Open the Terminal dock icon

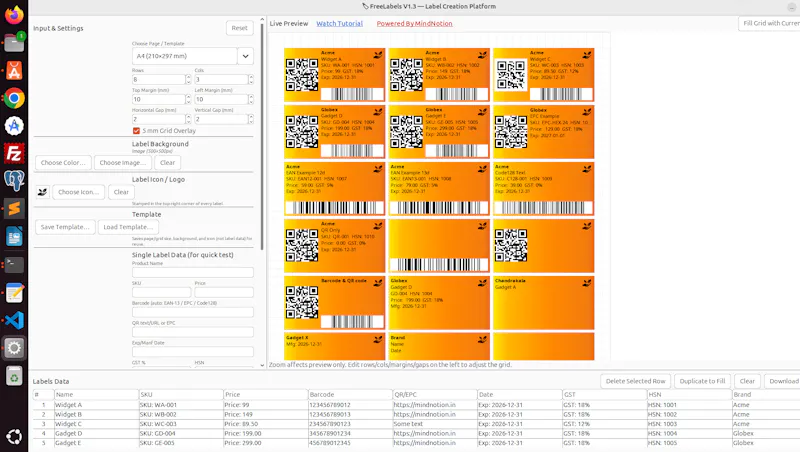[14, 264]
